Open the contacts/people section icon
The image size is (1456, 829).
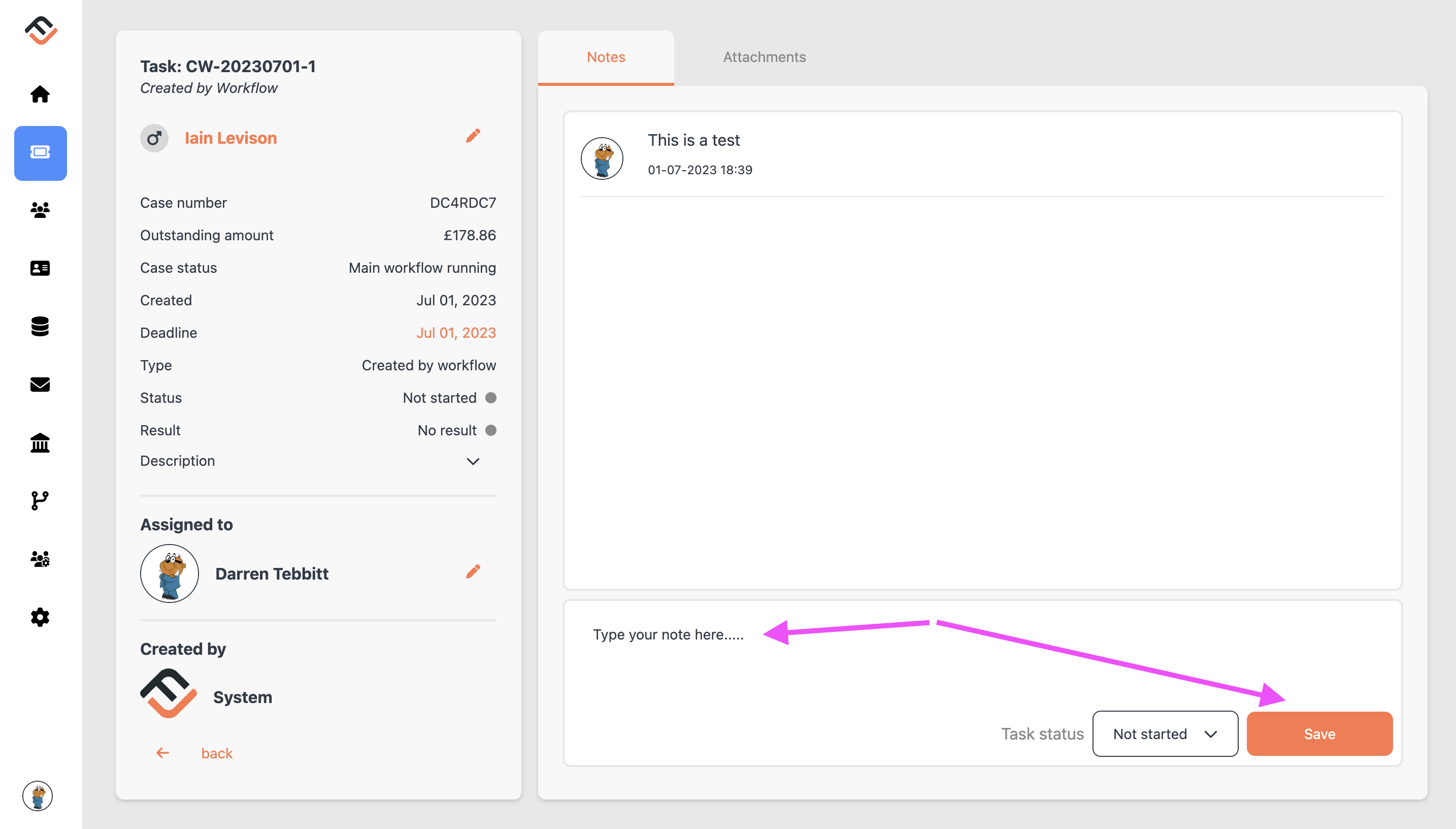point(40,209)
